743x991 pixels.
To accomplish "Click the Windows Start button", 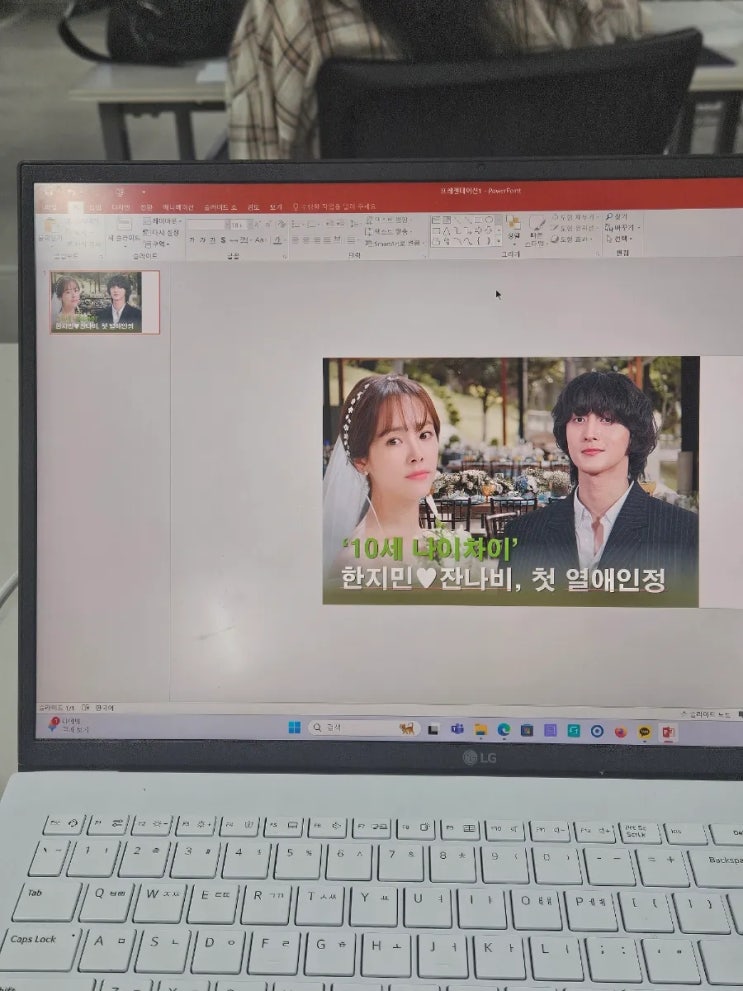I will [294, 727].
